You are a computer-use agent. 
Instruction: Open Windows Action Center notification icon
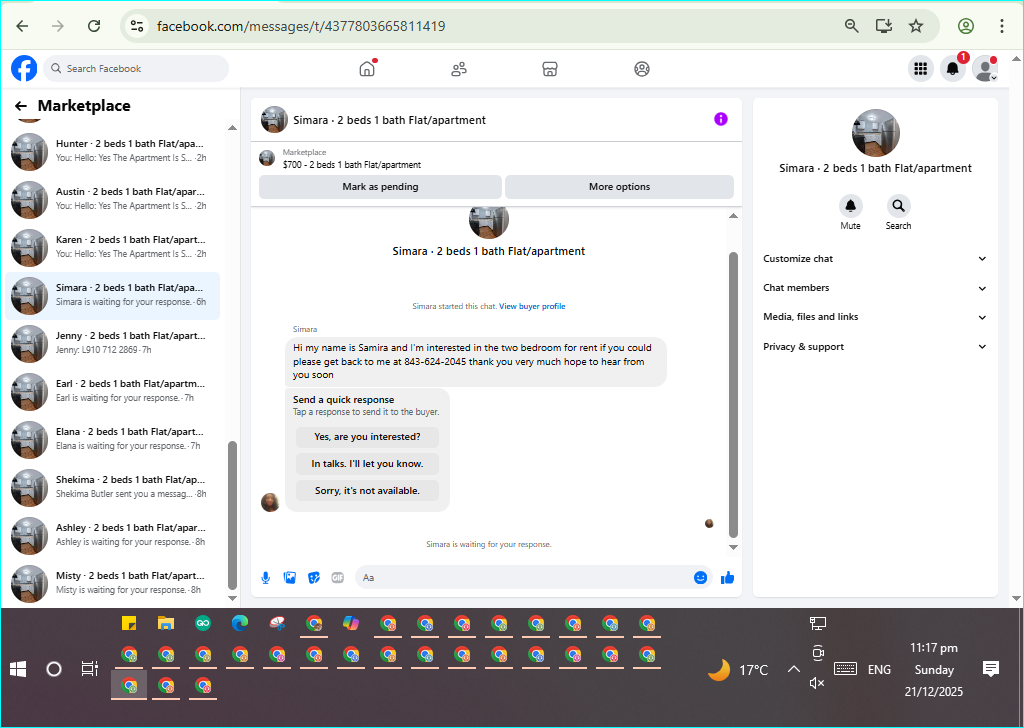tap(991, 669)
